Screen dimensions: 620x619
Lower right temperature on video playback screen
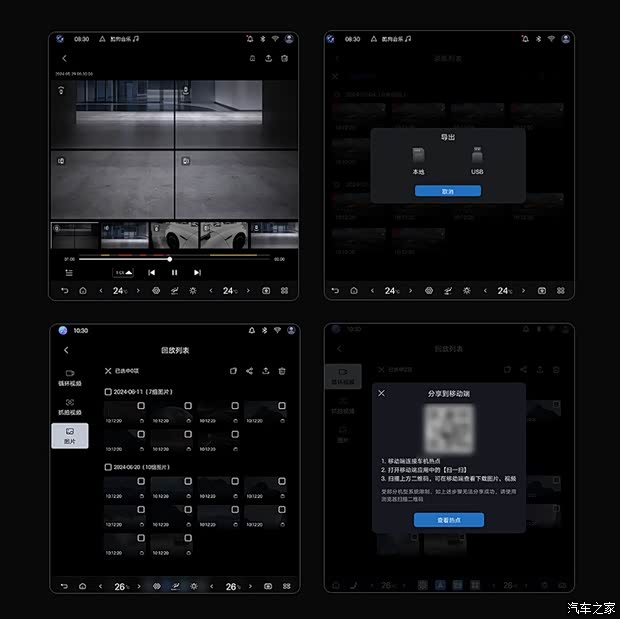[x=211, y=291]
